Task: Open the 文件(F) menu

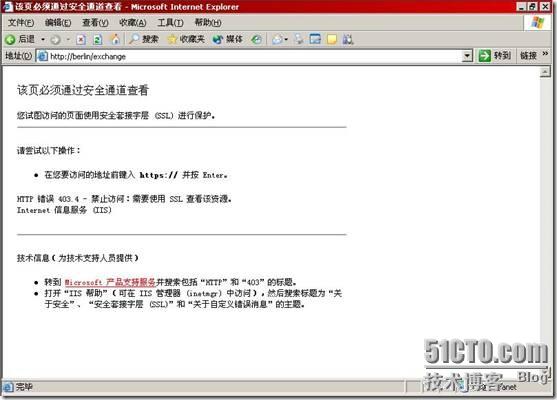Action: coord(21,23)
